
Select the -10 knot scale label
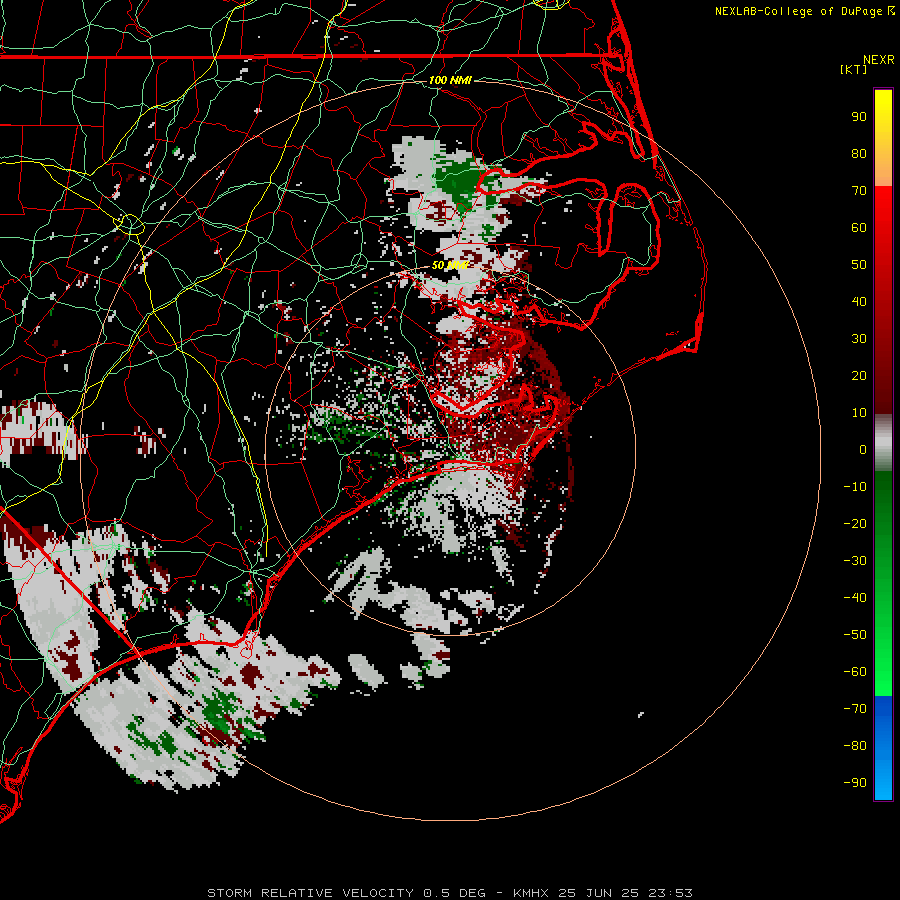pyautogui.click(x=855, y=487)
